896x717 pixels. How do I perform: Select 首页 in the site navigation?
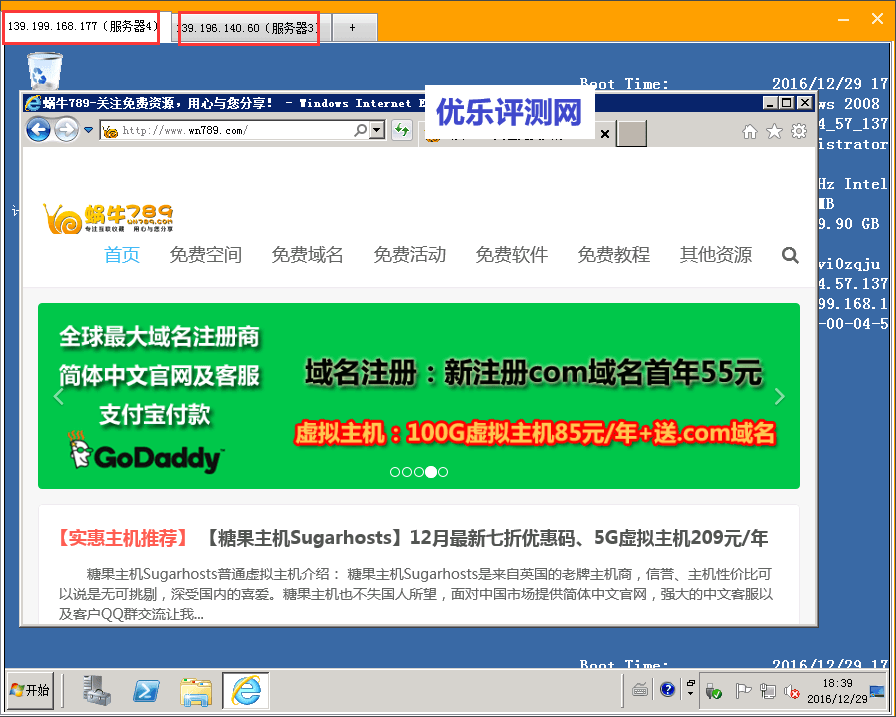click(122, 254)
